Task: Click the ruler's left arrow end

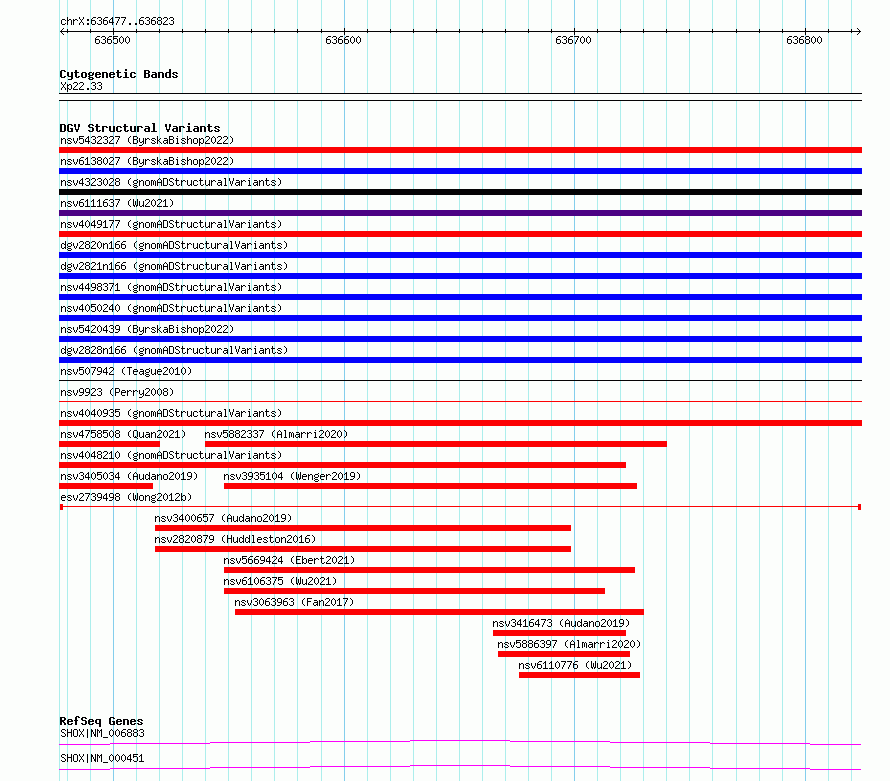Action: [62, 31]
